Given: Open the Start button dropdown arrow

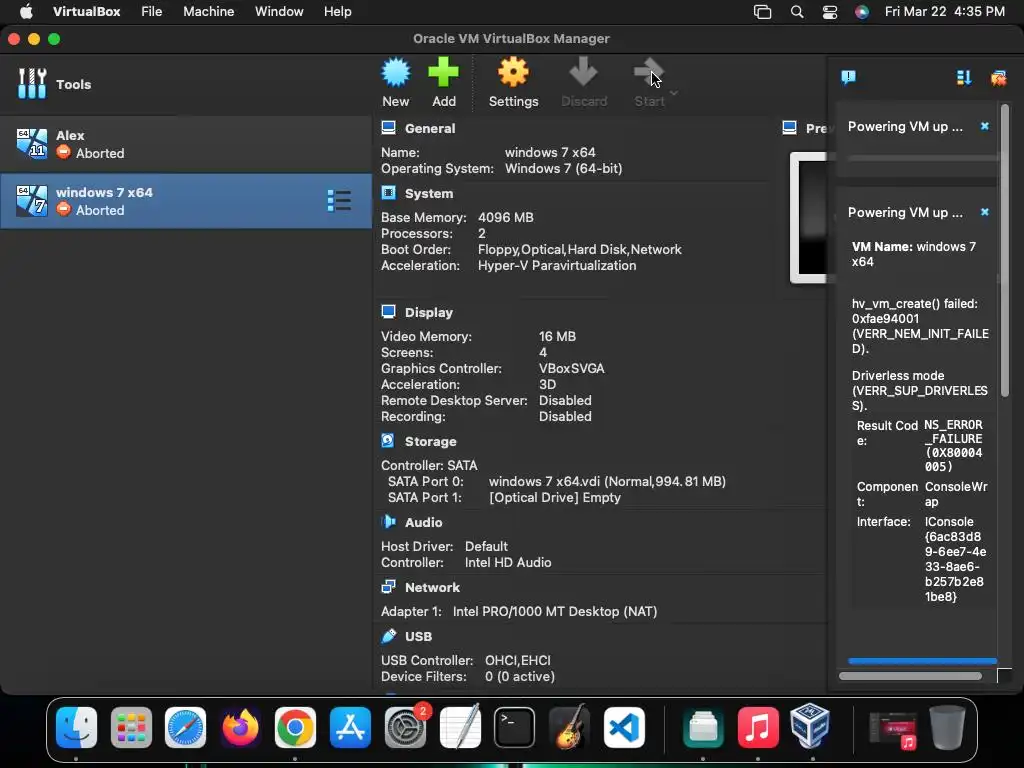Looking at the screenshot, I should click(x=674, y=93).
